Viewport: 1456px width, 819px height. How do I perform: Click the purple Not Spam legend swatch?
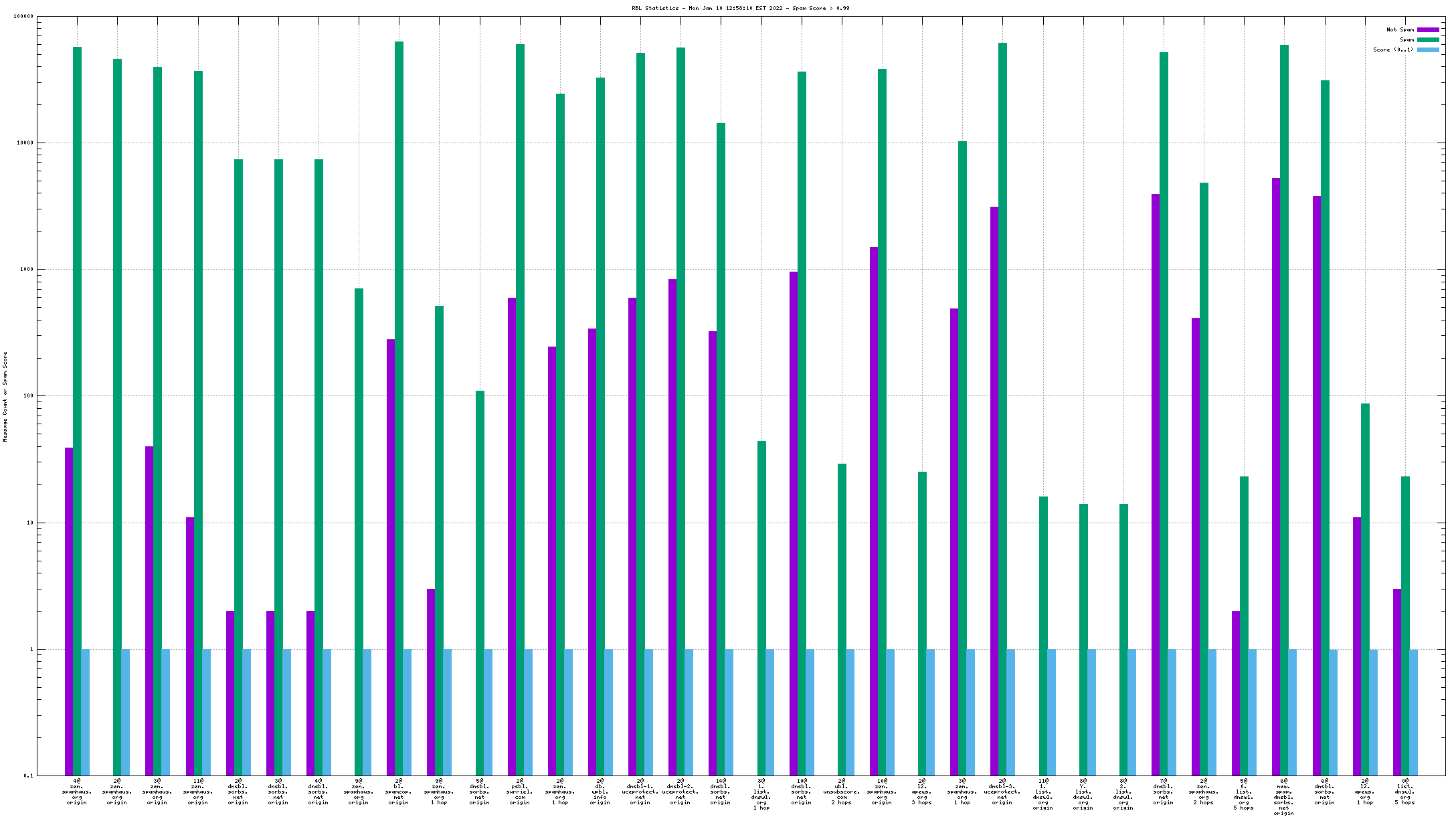coord(1428,29)
